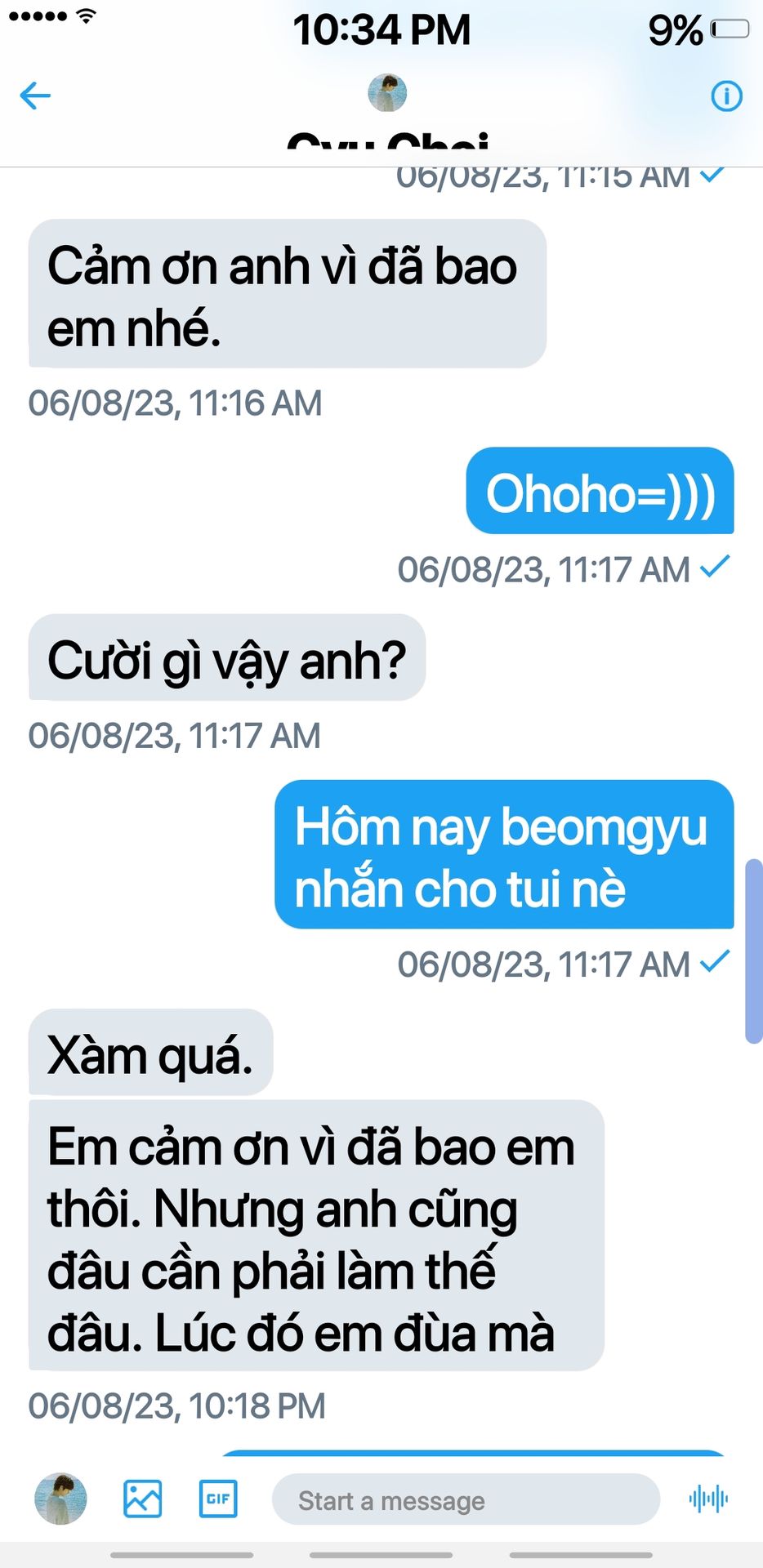
Task: Tap the 'Em cảm ơn vì đã bao em' message
Action: [316, 1235]
